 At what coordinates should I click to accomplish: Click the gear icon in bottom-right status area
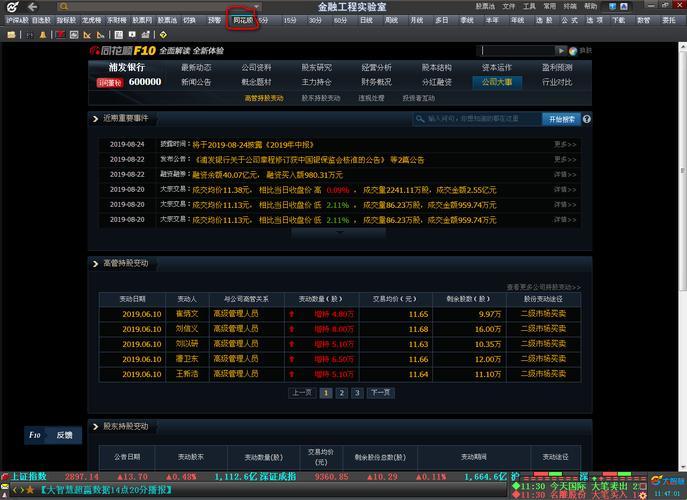click(643, 495)
